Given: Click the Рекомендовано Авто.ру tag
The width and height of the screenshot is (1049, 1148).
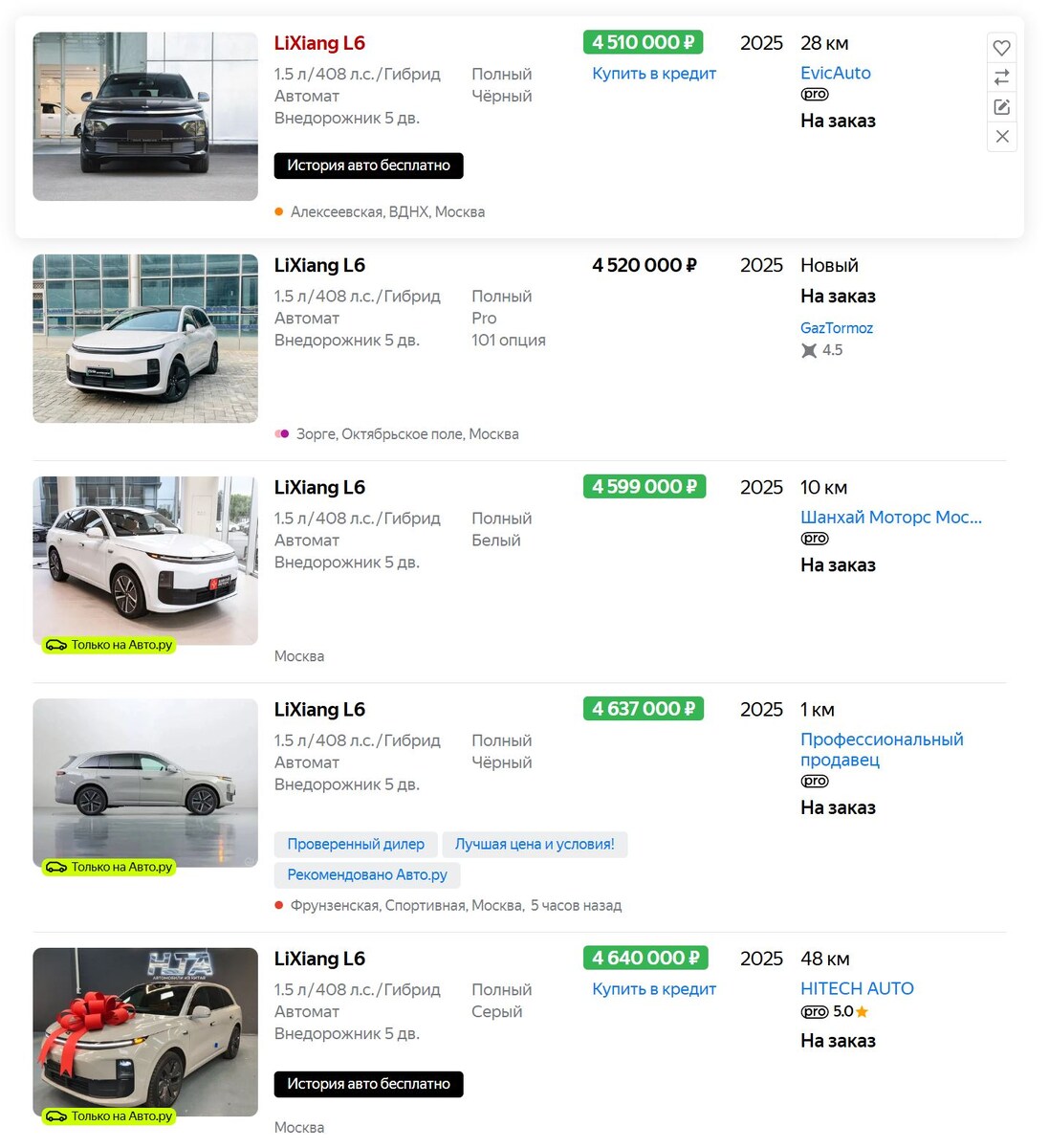Looking at the screenshot, I should (367, 874).
